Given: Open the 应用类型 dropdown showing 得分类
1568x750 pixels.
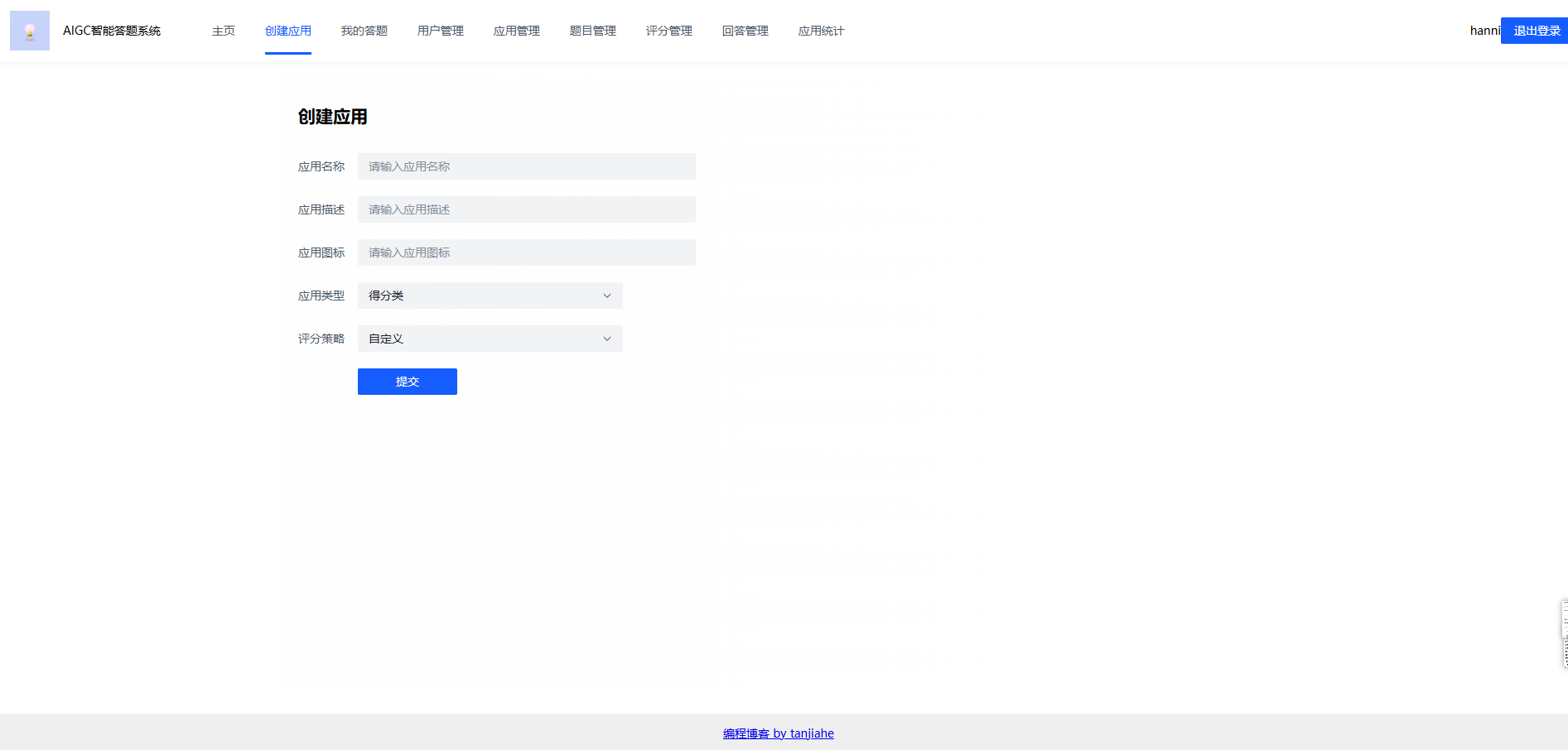Looking at the screenshot, I should (490, 296).
